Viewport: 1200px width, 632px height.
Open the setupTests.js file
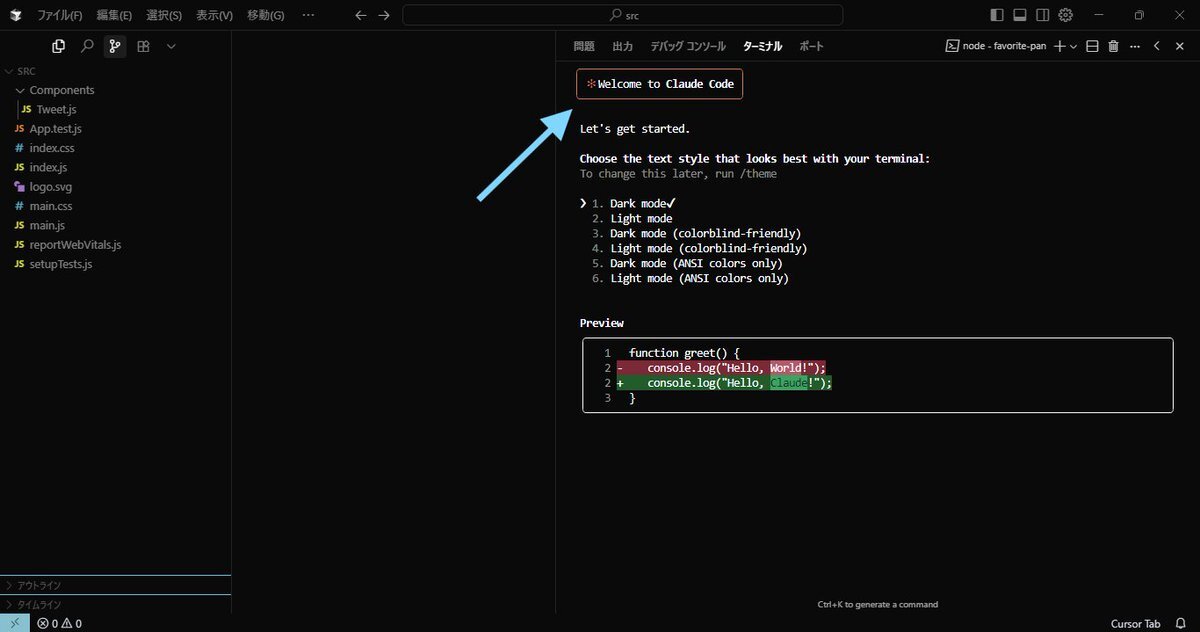[115, 264]
